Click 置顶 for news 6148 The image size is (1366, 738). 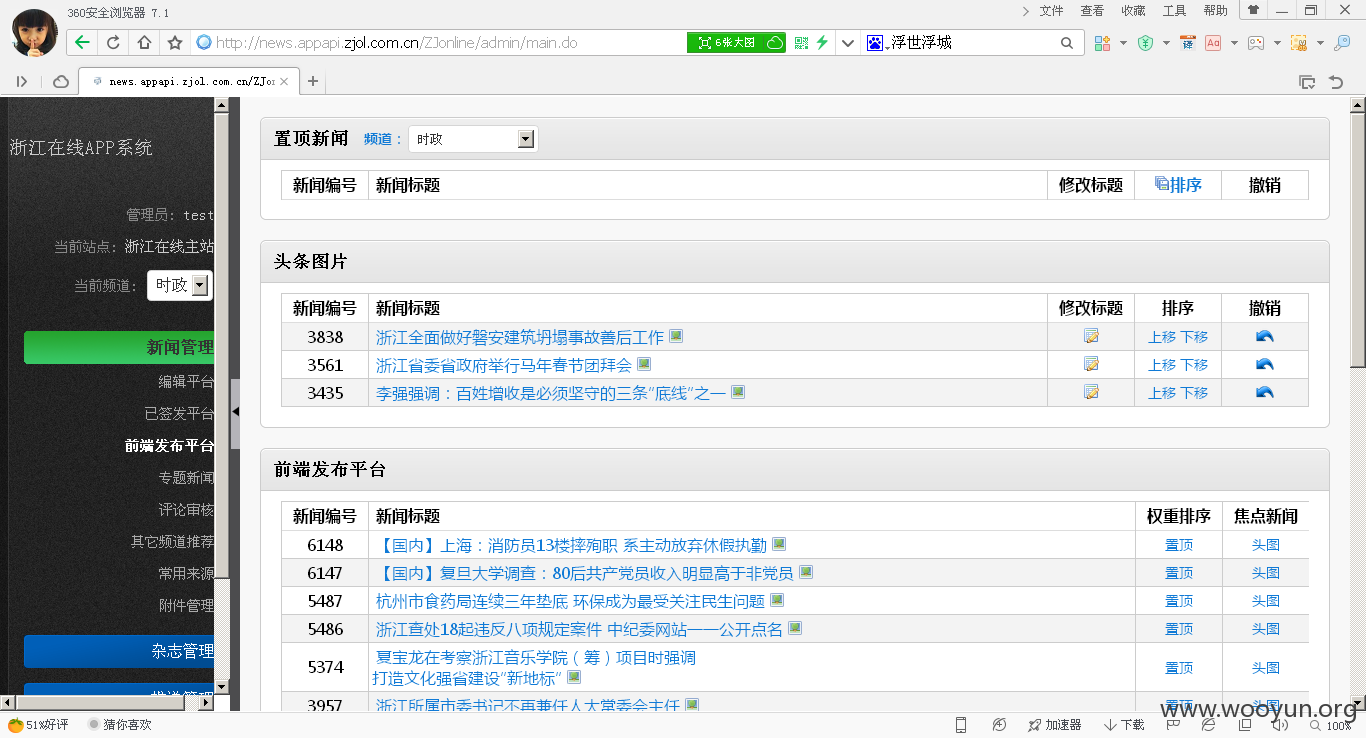(1179, 545)
